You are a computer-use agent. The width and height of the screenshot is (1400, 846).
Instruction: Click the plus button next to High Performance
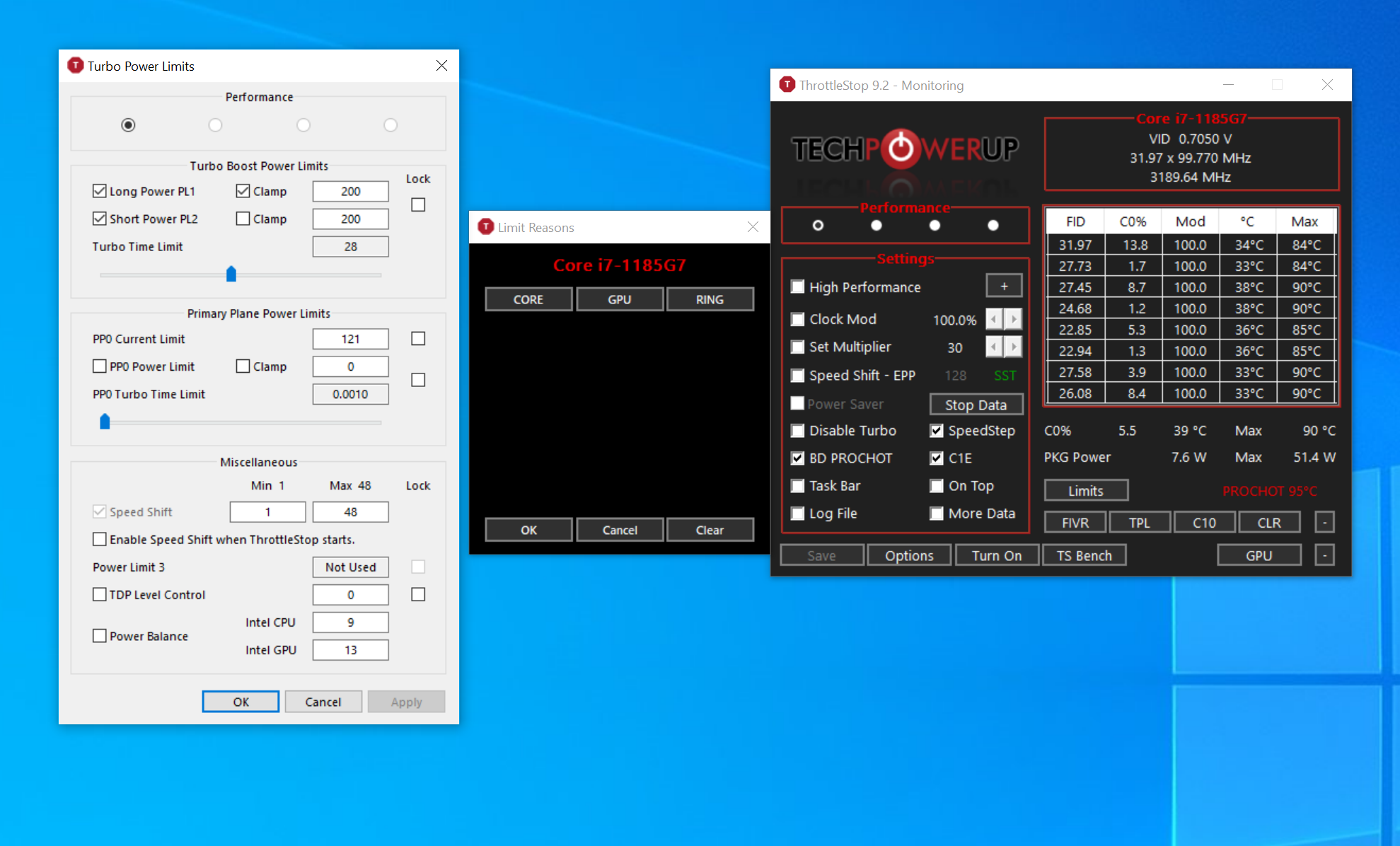coord(1003,286)
